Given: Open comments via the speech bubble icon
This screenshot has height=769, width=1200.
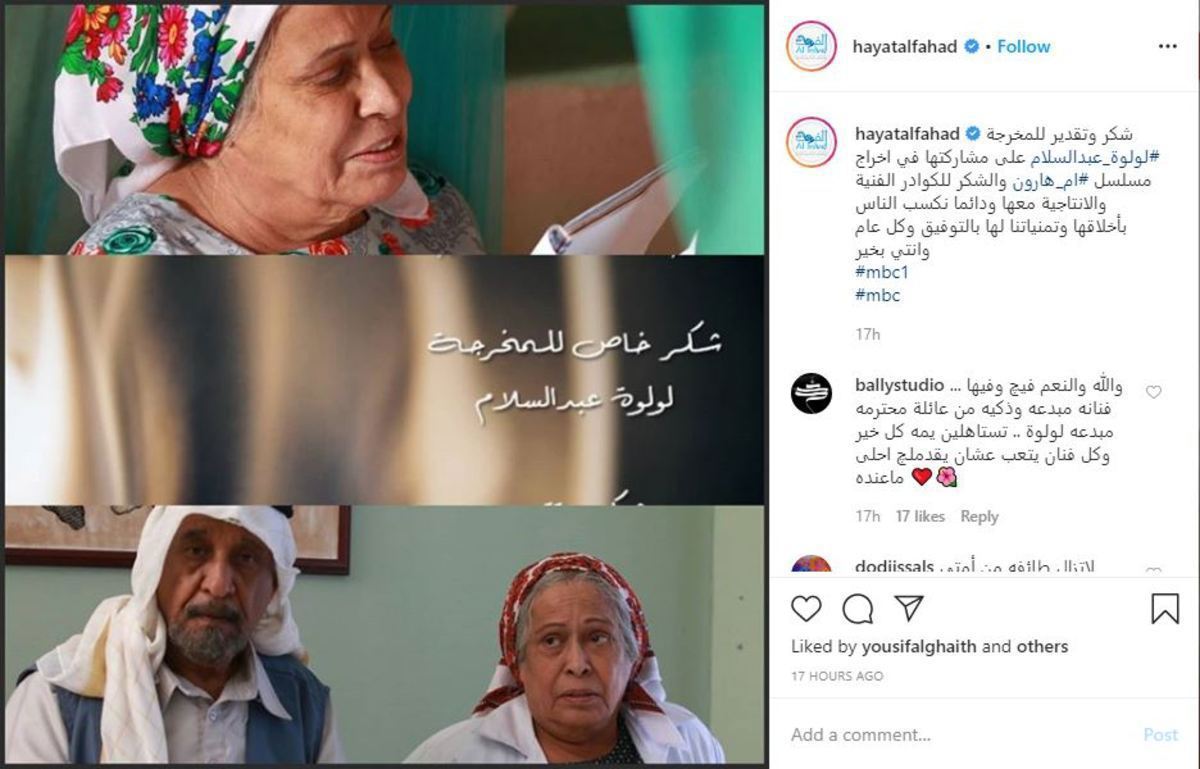Looking at the screenshot, I should pos(857,608).
